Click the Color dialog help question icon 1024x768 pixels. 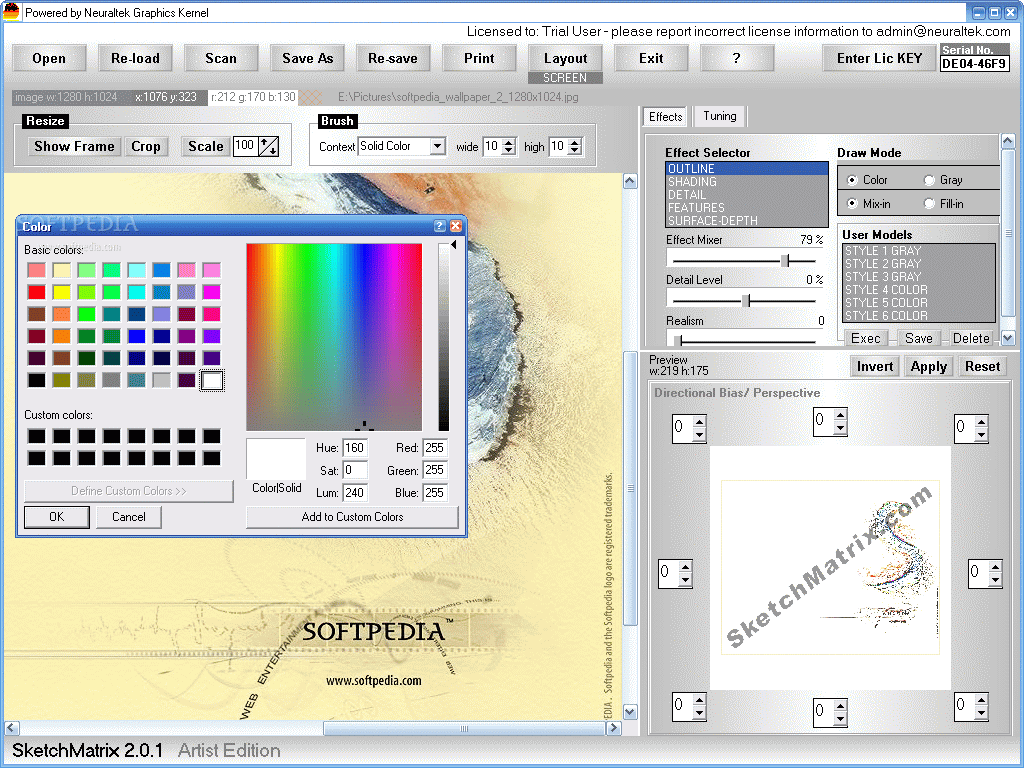click(440, 226)
